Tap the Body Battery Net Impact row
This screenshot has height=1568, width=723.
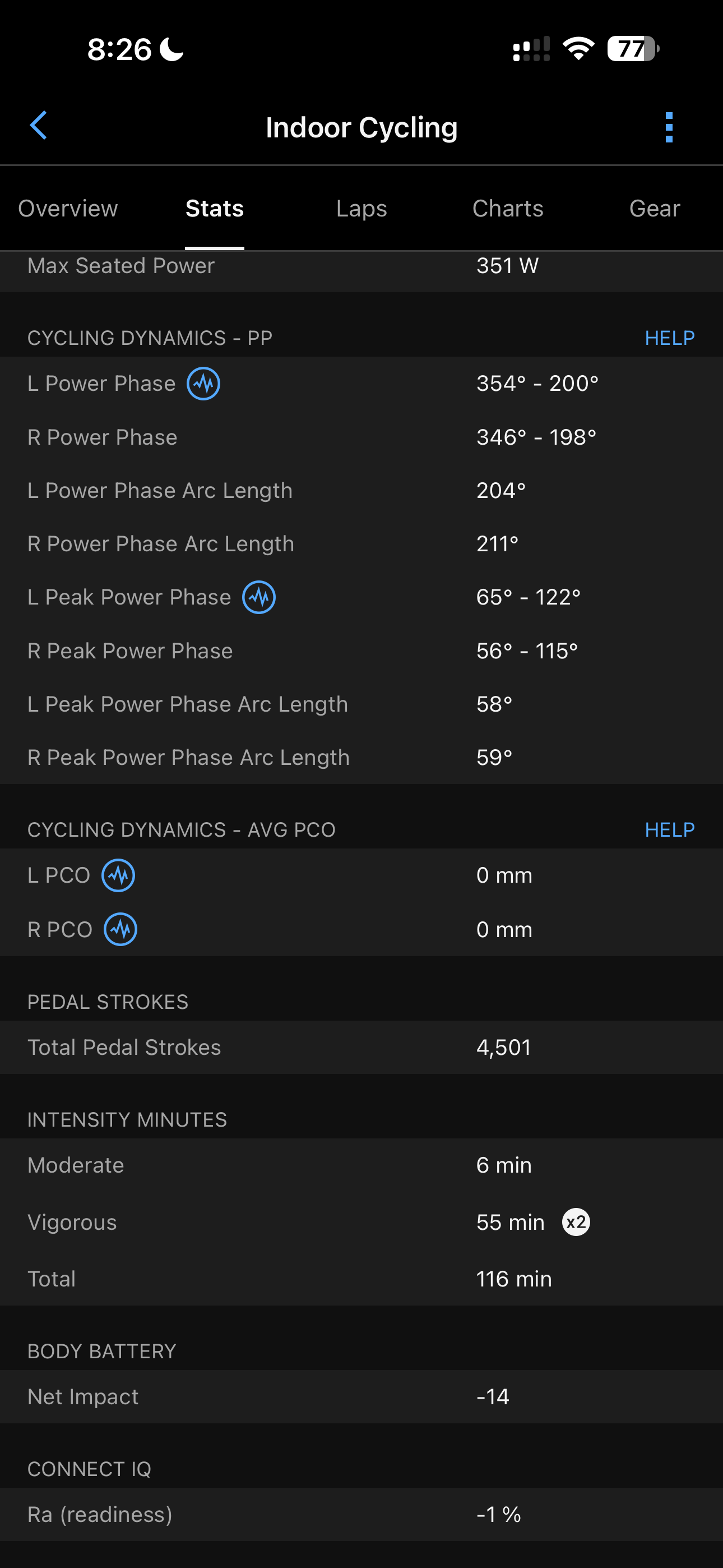(x=361, y=1396)
